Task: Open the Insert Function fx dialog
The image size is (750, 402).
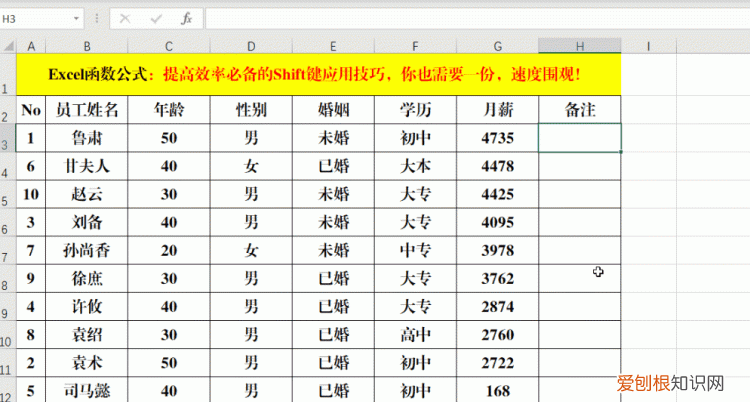Action: (187, 19)
